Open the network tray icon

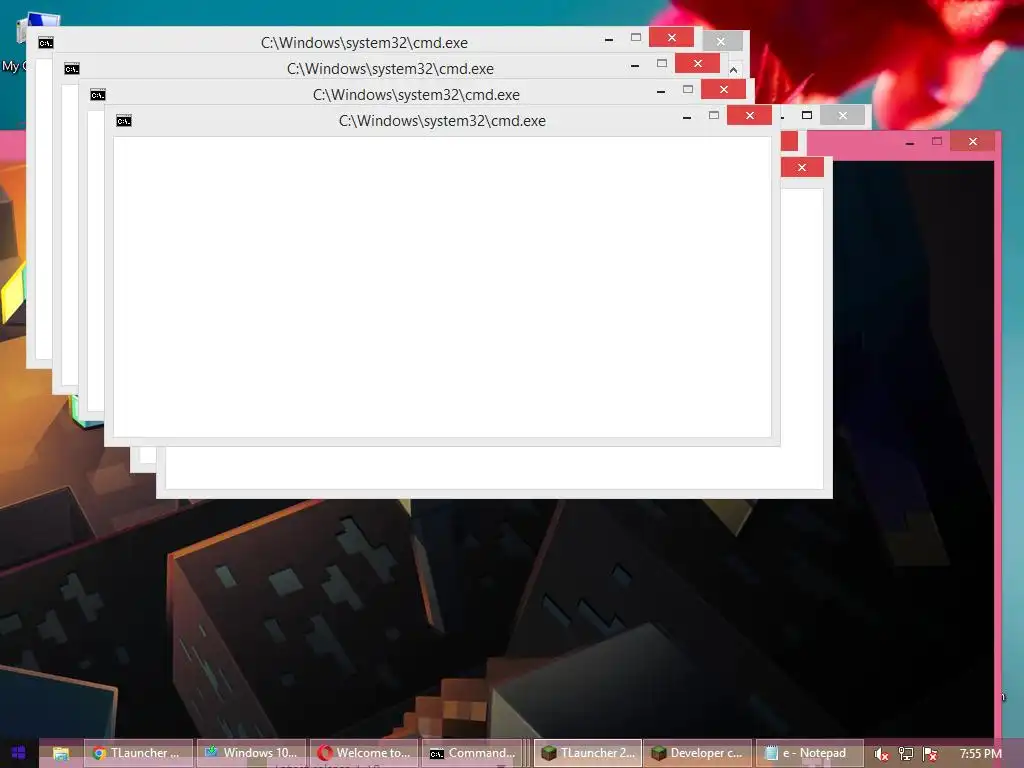click(906, 754)
